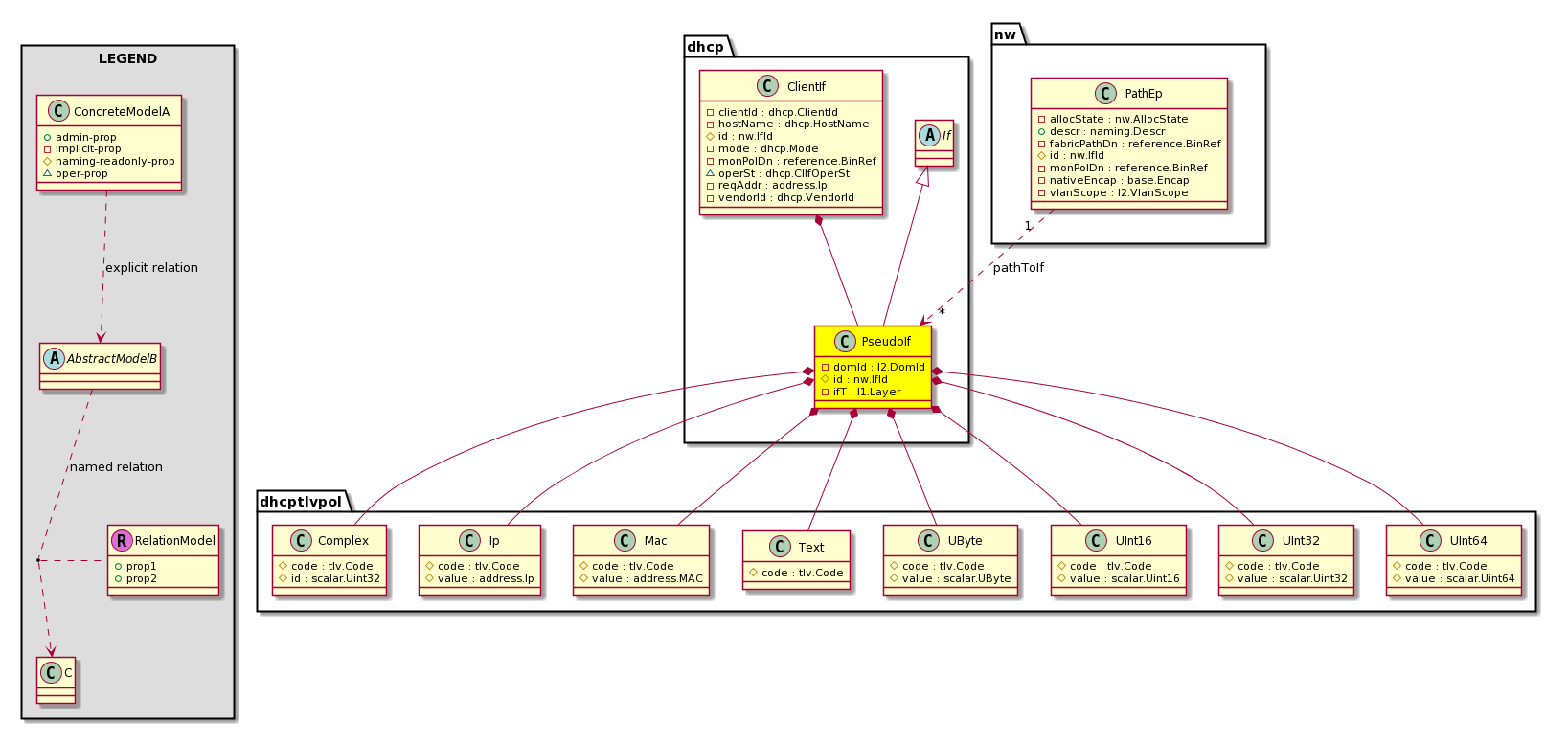Click the pink R icon of RelationModel

pos(122,540)
